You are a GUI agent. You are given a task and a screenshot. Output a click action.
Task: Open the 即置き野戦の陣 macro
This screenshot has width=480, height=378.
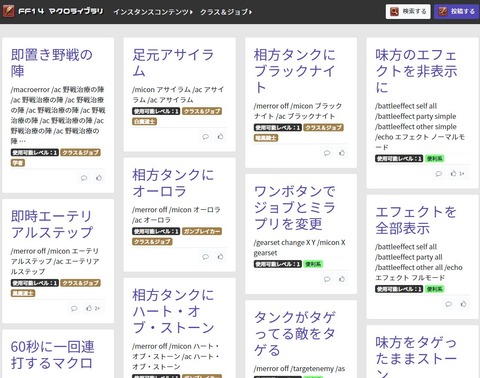[52, 63]
